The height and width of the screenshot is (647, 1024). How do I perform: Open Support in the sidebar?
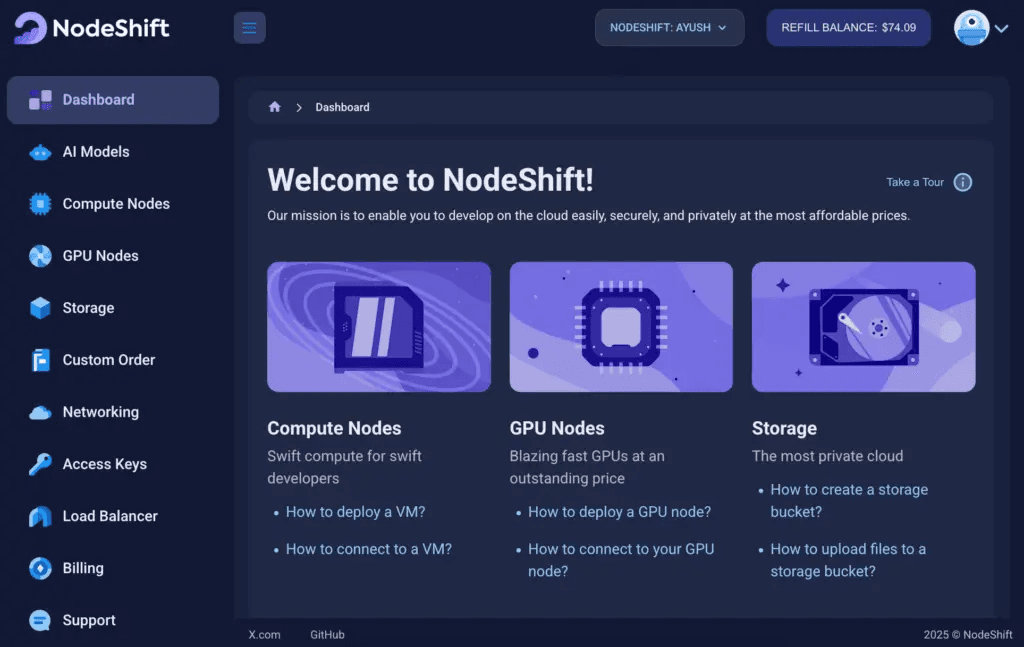[89, 621]
